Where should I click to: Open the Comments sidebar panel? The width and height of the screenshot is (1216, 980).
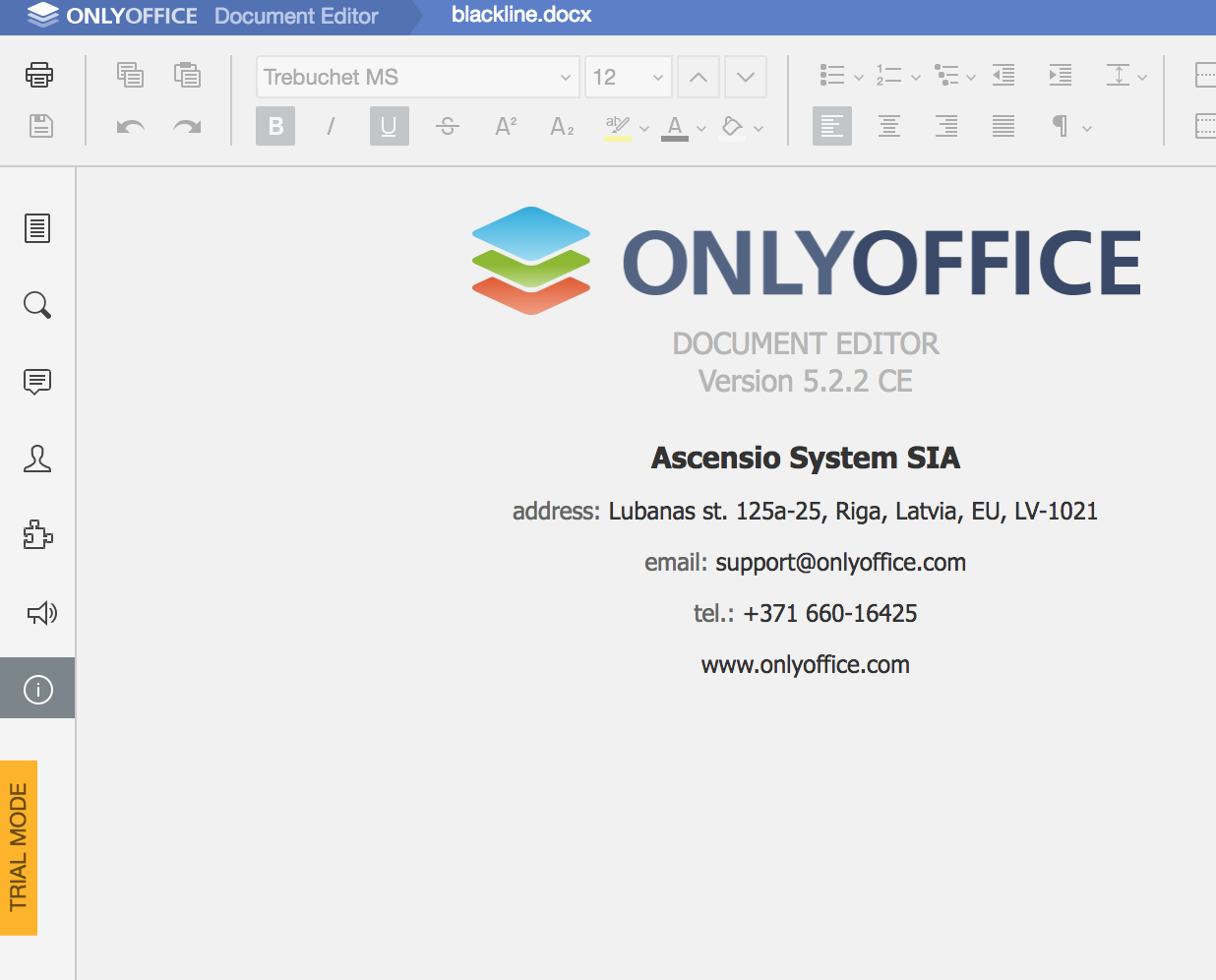pyautogui.click(x=37, y=382)
